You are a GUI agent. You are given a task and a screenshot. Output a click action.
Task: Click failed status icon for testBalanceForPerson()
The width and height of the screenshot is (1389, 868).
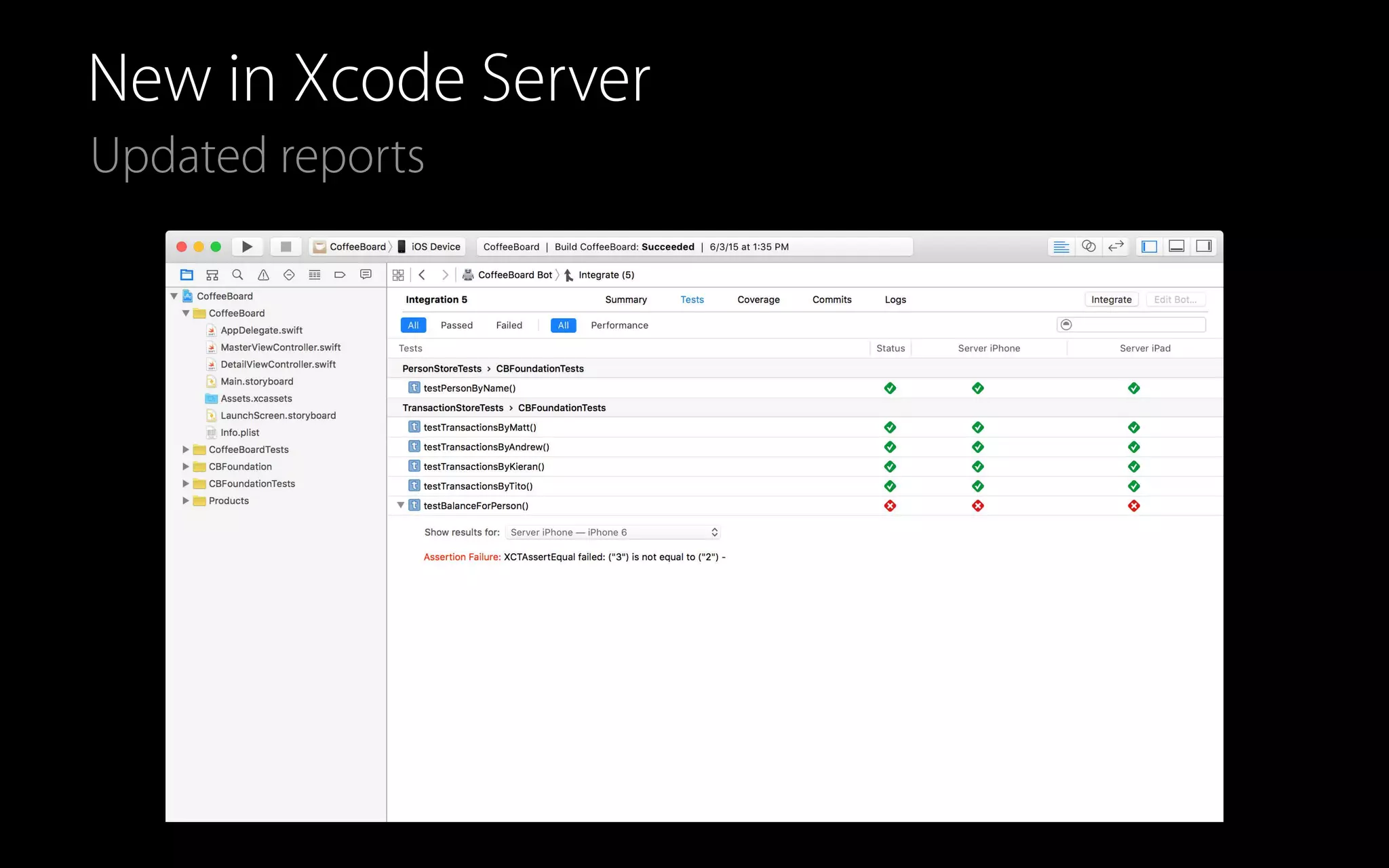pos(891,506)
